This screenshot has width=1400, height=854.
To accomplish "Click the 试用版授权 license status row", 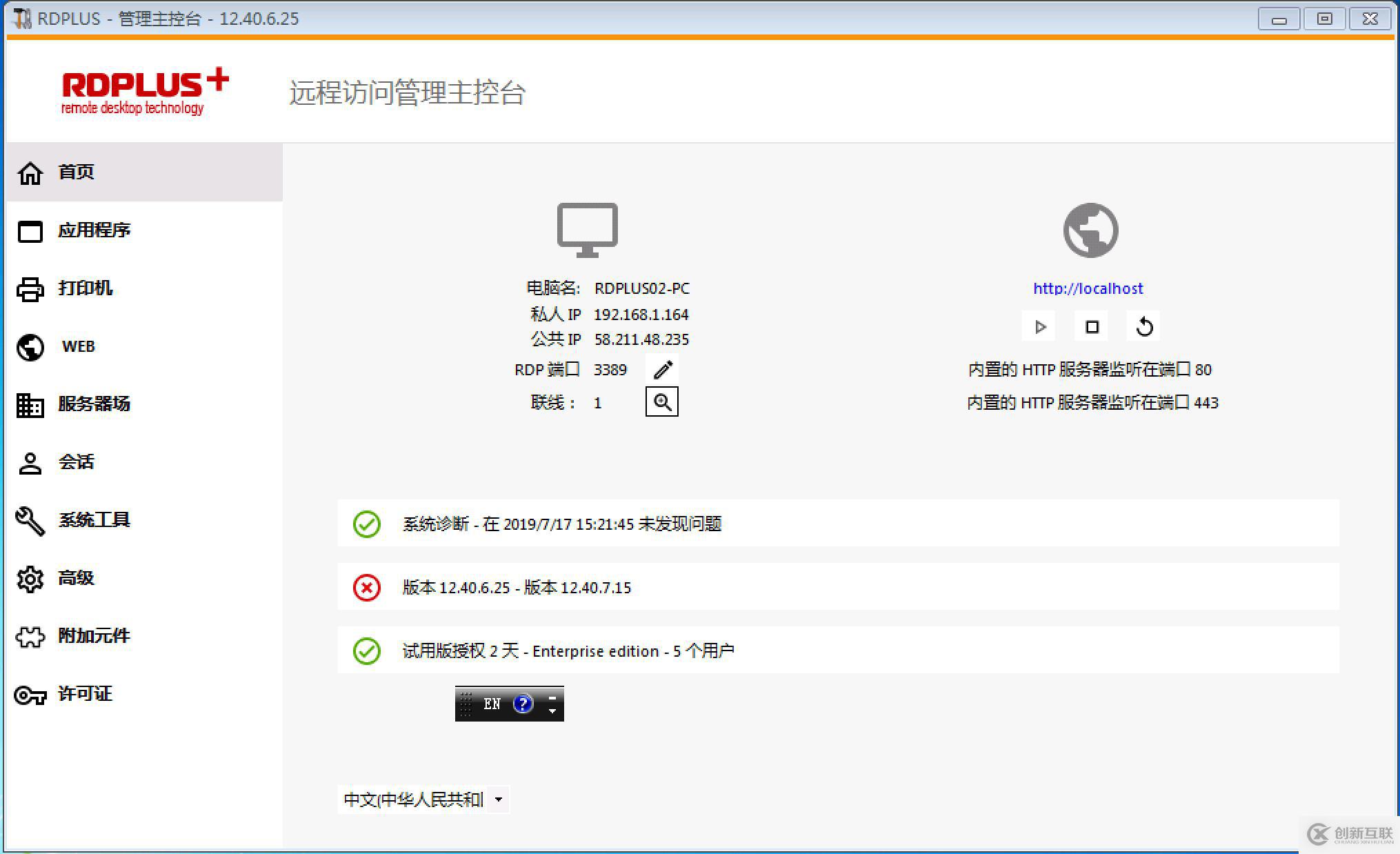I will [x=568, y=651].
